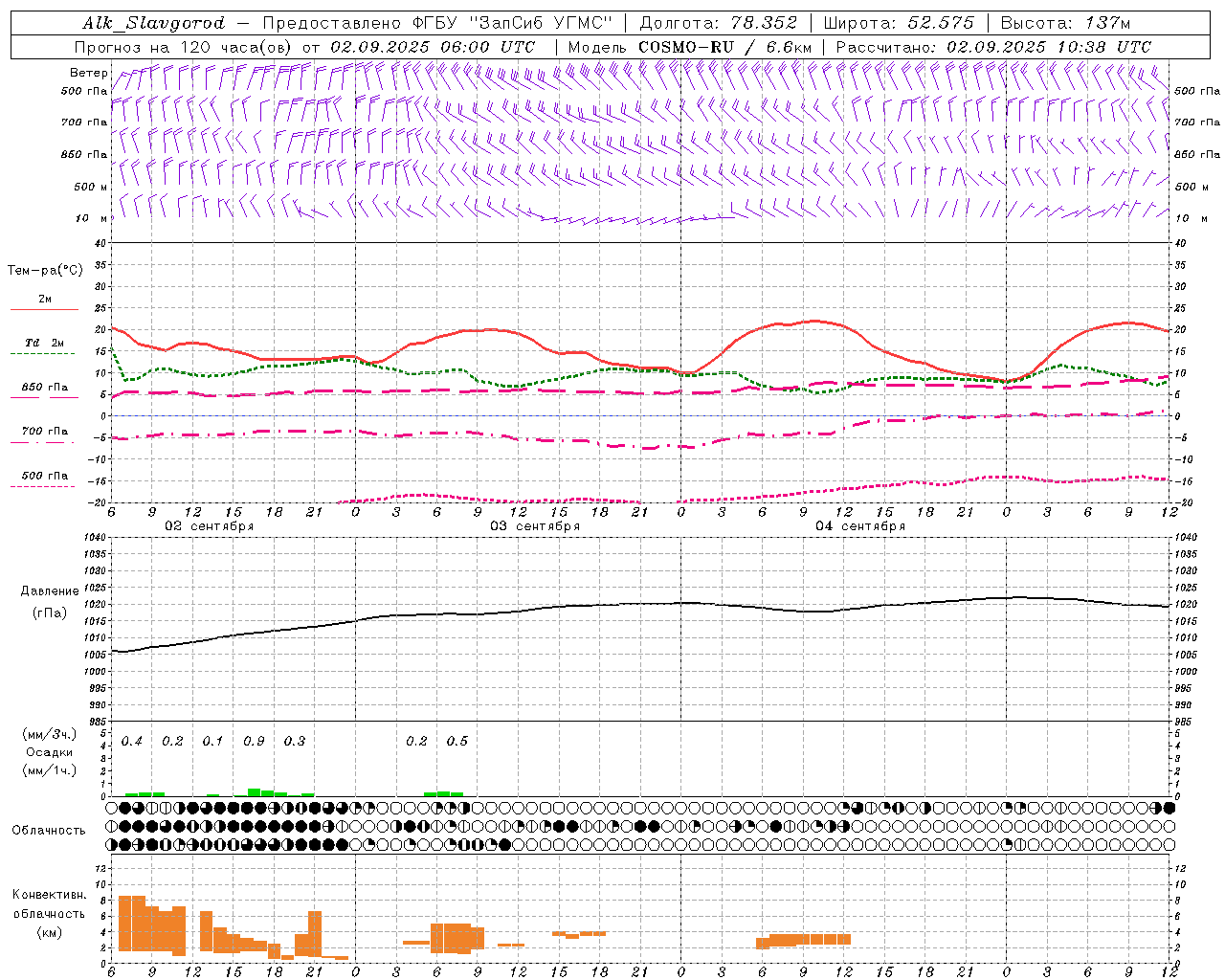Image resolution: width=1225 pixels, height=980 pixels.
Task: Click the "(гПа)" unit under Давление
Action: pos(50,612)
